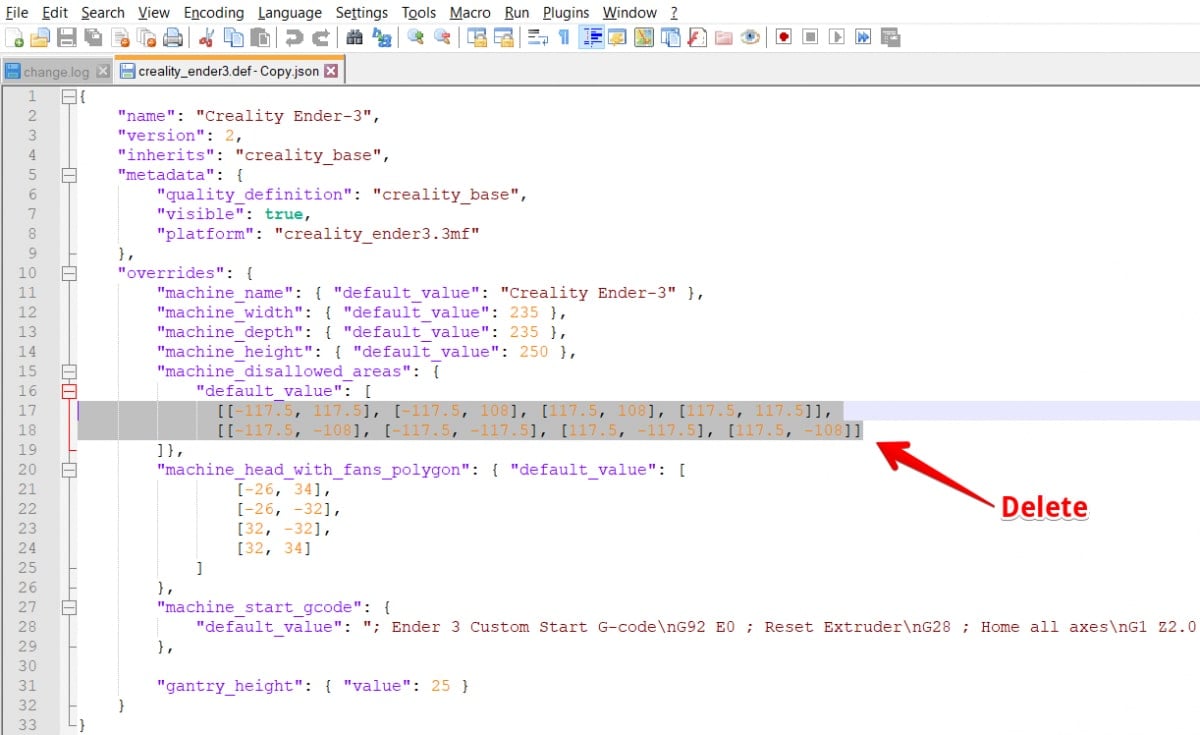This screenshot has height=735, width=1200.
Task: Click the Print icon
Action: coord(173,38)
